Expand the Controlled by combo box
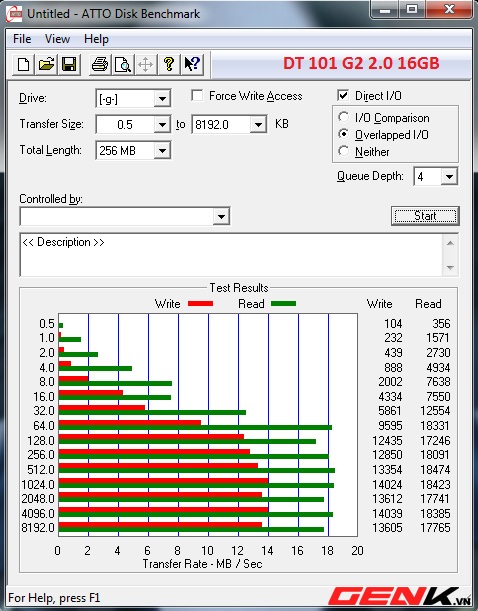Viewport: 478px width, 611px height. pos(221,216)
